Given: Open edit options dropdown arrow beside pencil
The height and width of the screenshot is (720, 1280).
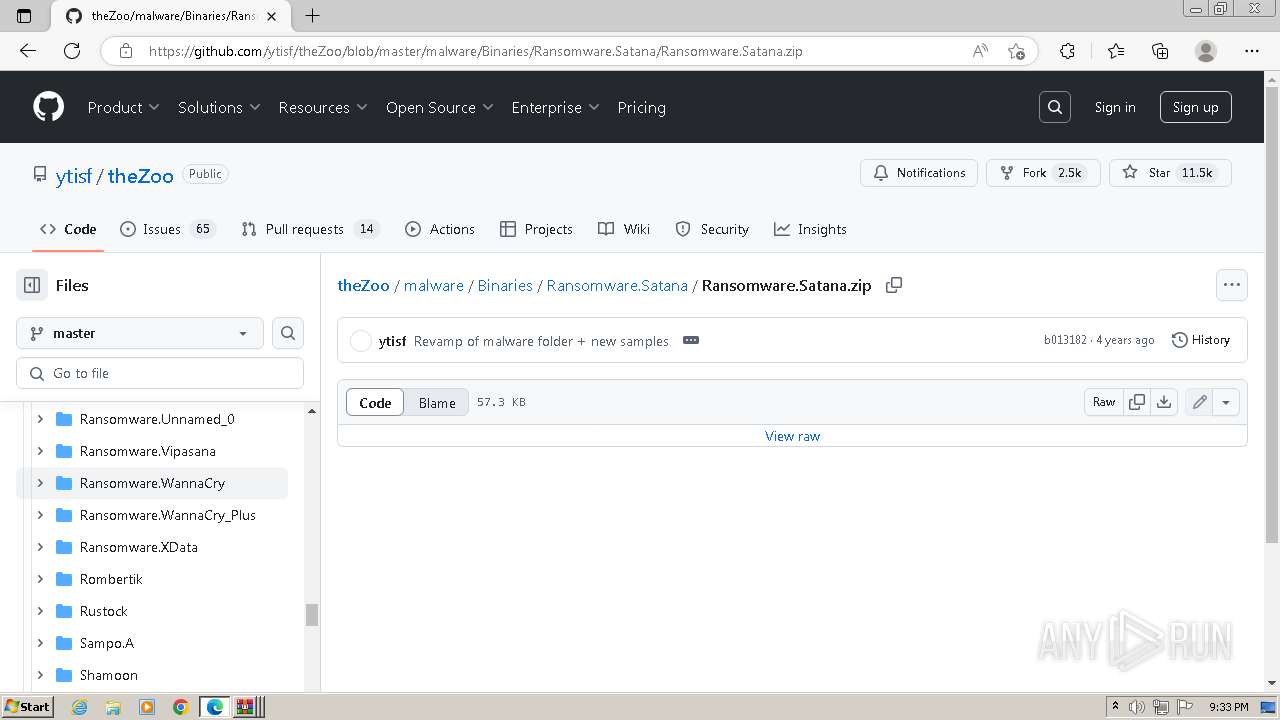Looking at the screenshot, I should (x=1226, y=402).
